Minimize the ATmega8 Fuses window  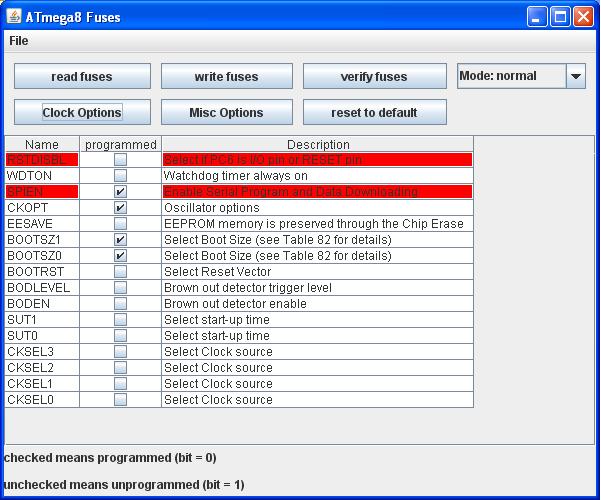click(x=537, y=17)
